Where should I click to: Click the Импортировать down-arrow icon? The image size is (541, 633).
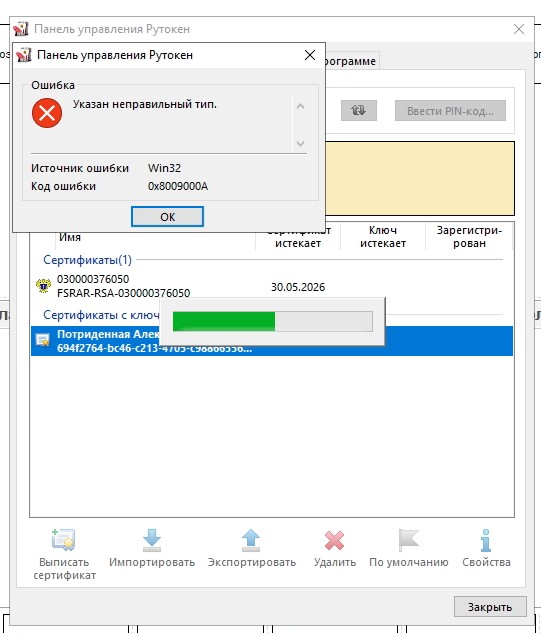click(152, 540)
